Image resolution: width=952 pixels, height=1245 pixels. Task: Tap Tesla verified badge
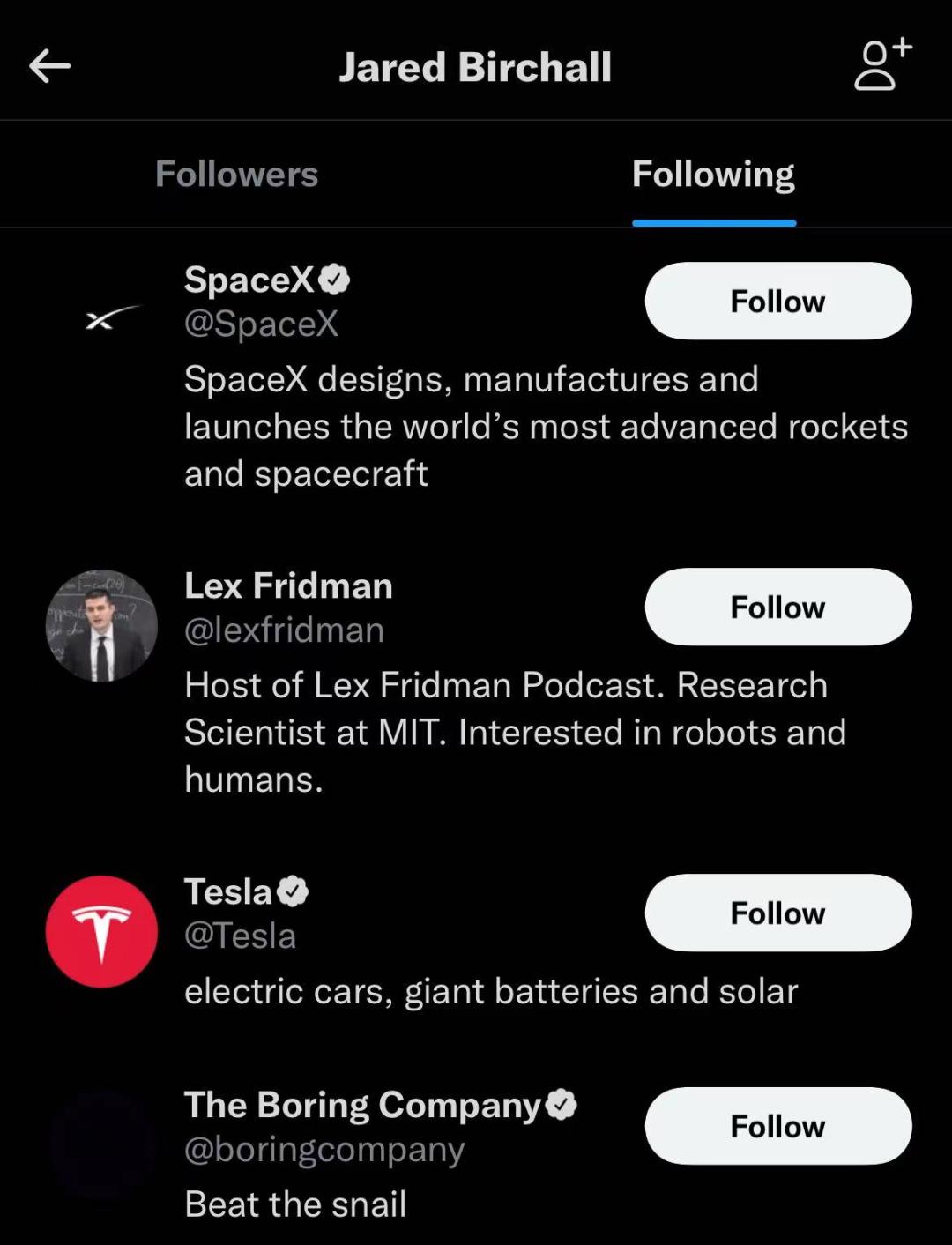coord(293,891)
